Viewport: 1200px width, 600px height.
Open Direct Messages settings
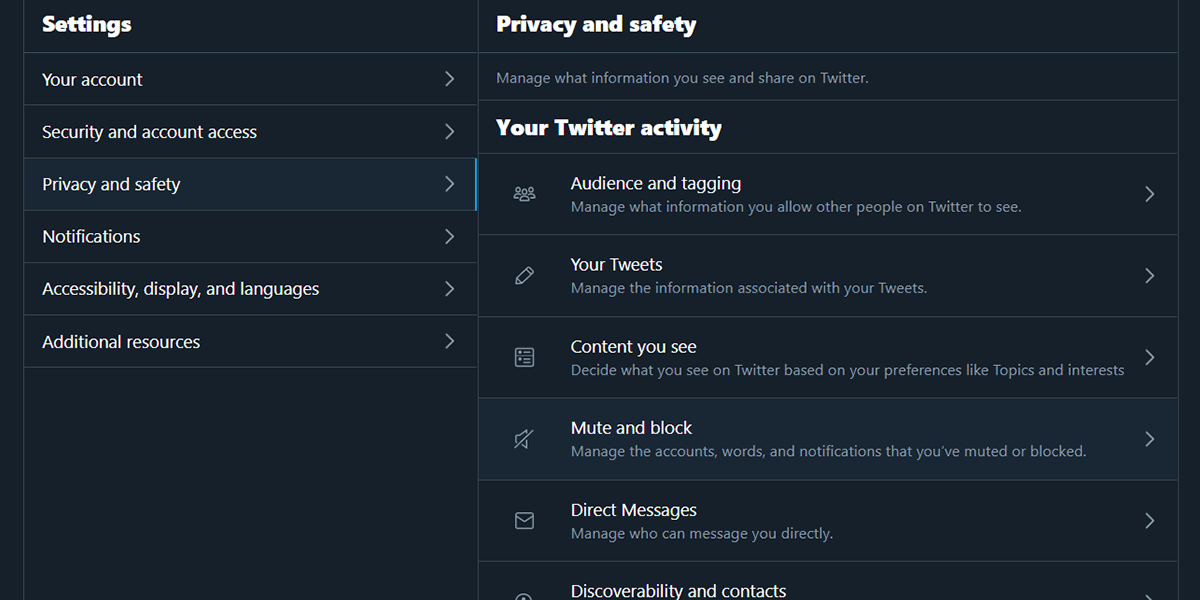pyautogui.click(x=633, y=510)
